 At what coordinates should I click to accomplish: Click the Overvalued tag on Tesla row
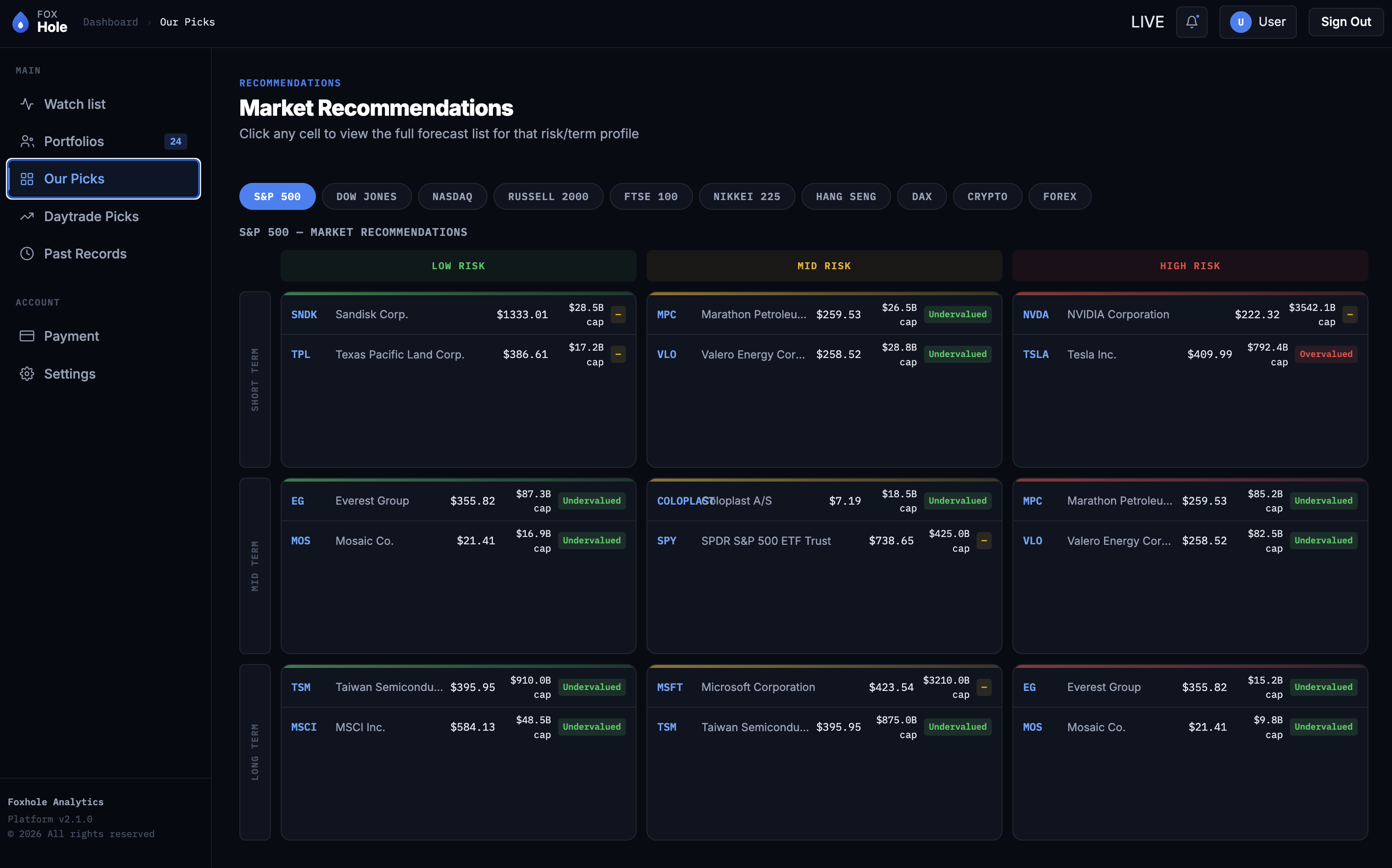click(x=1326, y=354)
